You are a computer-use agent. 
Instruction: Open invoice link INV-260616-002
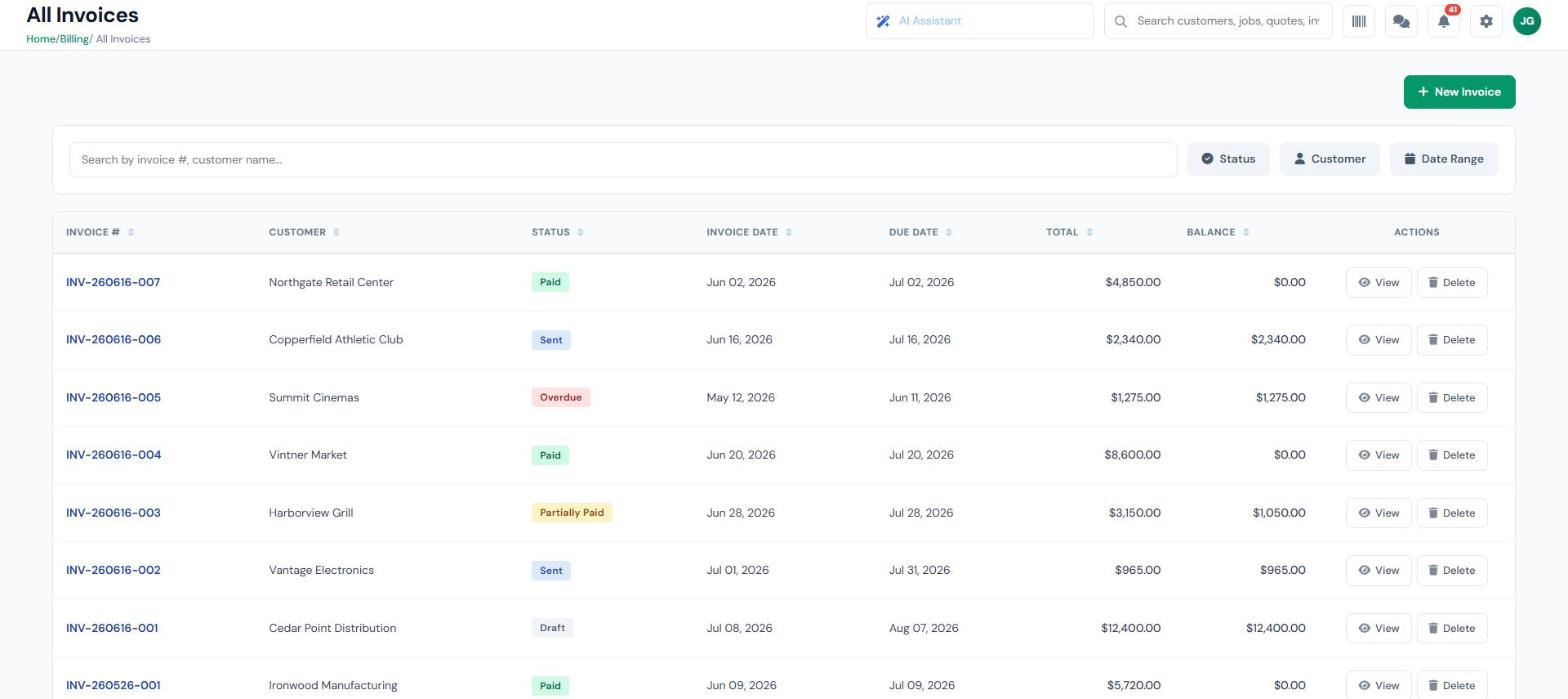(x=113, y=571)
